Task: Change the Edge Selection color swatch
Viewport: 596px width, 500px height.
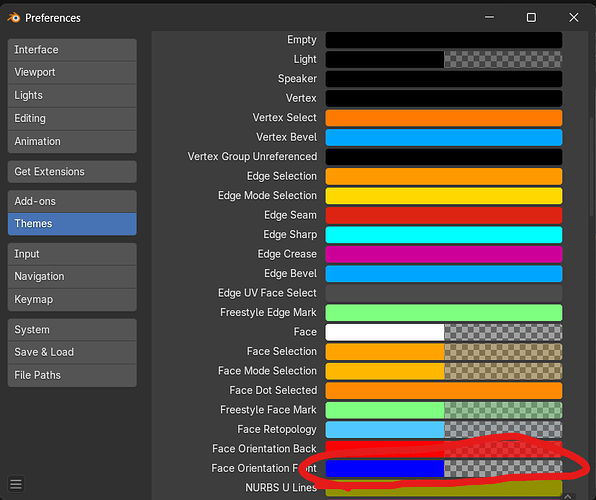Action: point(444,176)
